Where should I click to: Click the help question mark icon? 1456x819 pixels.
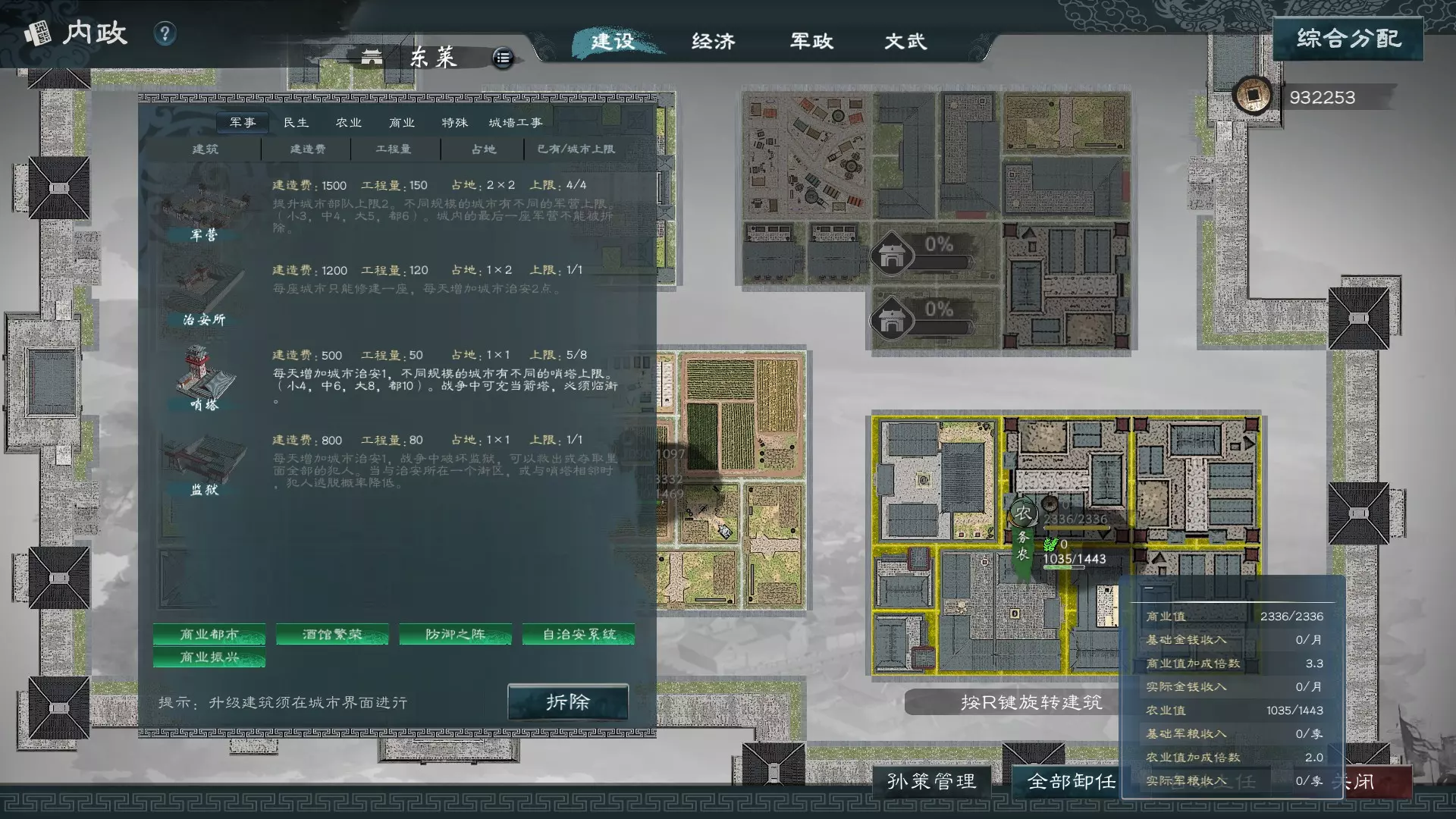click(x=165, y=33)
